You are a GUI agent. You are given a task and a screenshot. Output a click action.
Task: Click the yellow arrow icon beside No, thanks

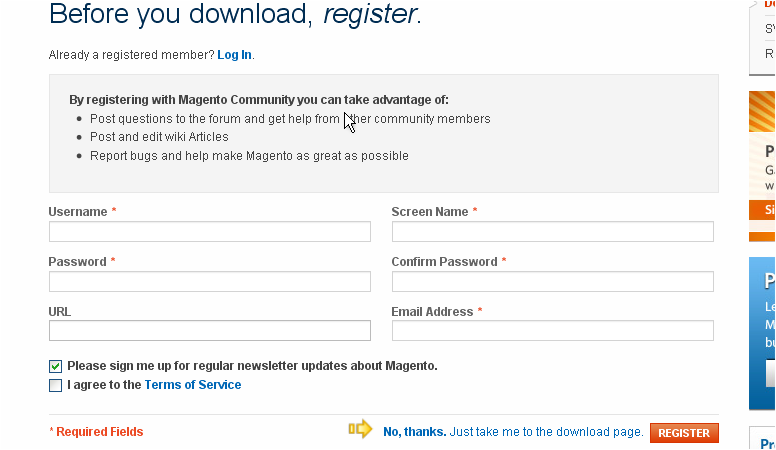[x=360, y=429]
